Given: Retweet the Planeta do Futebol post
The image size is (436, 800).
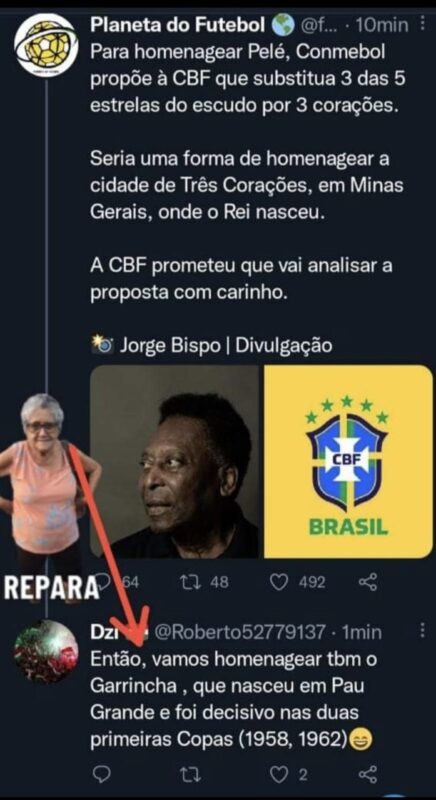Looking at the screenshot, I should click(x=204, y=582).
